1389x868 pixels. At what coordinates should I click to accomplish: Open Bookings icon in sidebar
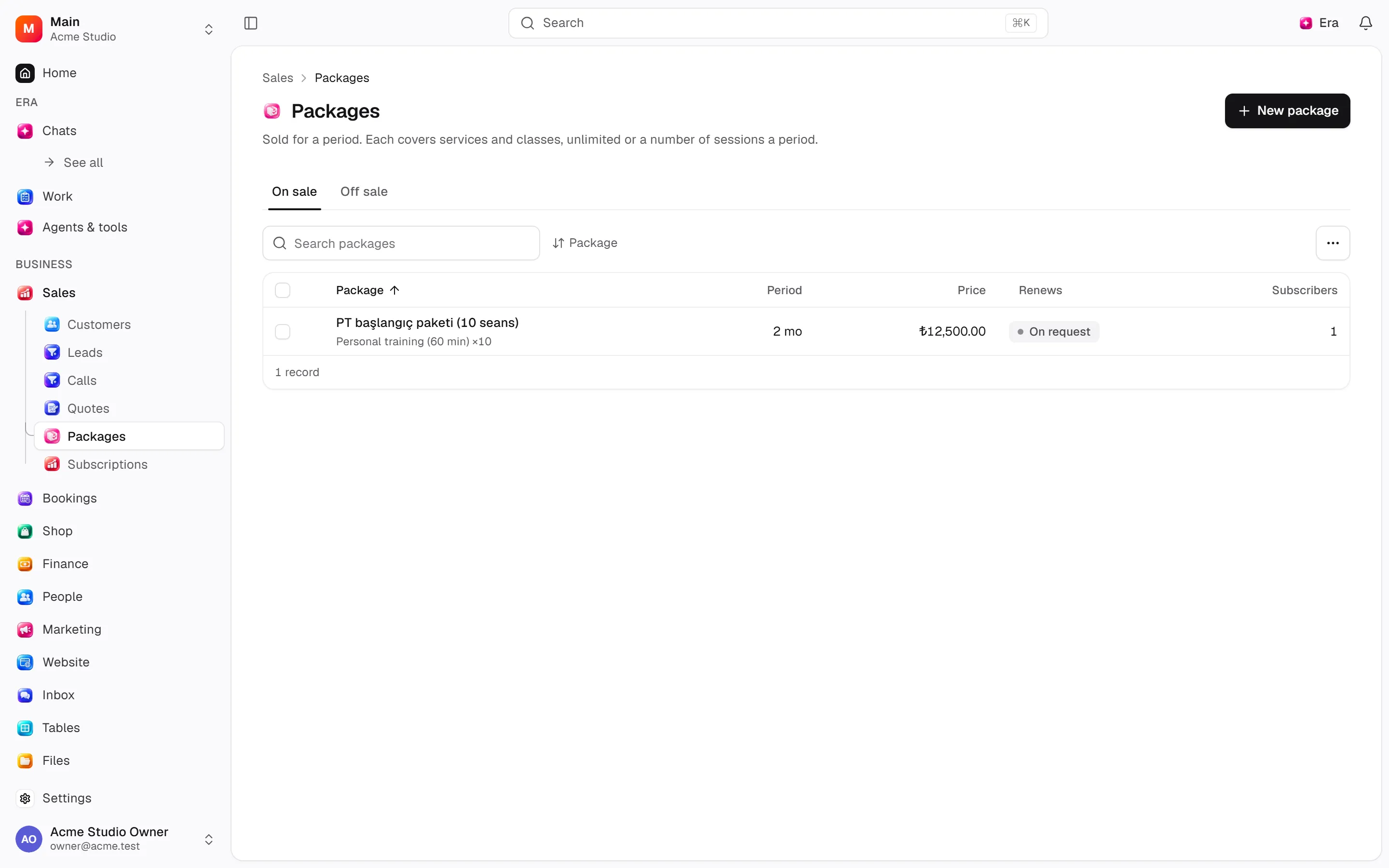[25, 498]
